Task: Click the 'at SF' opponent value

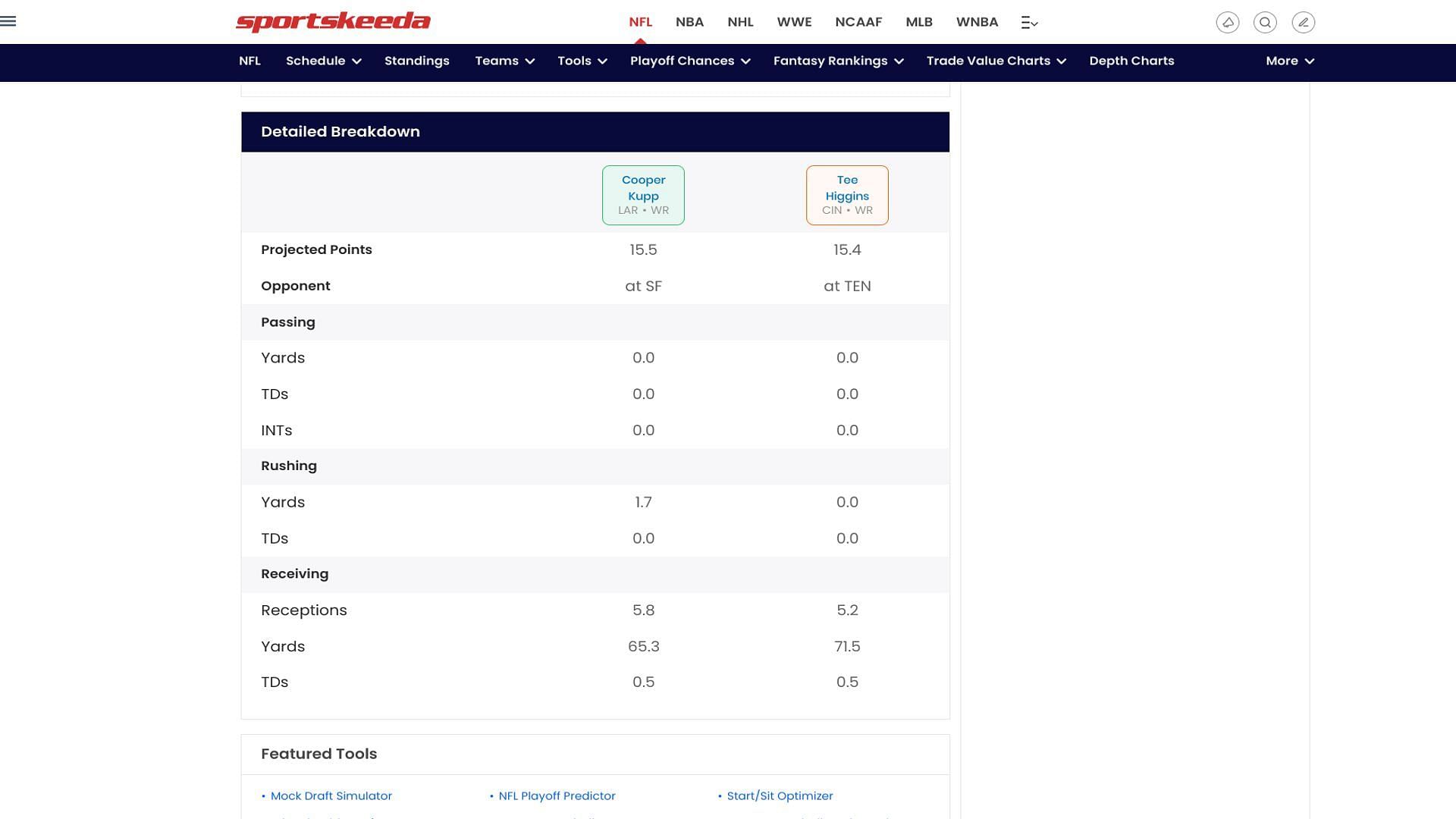Action: point(643,286)
